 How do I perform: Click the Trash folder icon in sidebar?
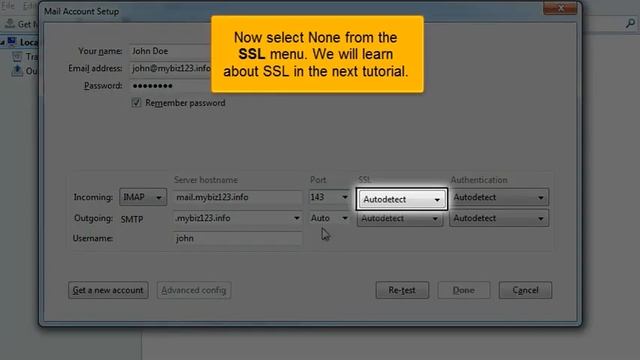pyautogui.click(x=17, y=57)
